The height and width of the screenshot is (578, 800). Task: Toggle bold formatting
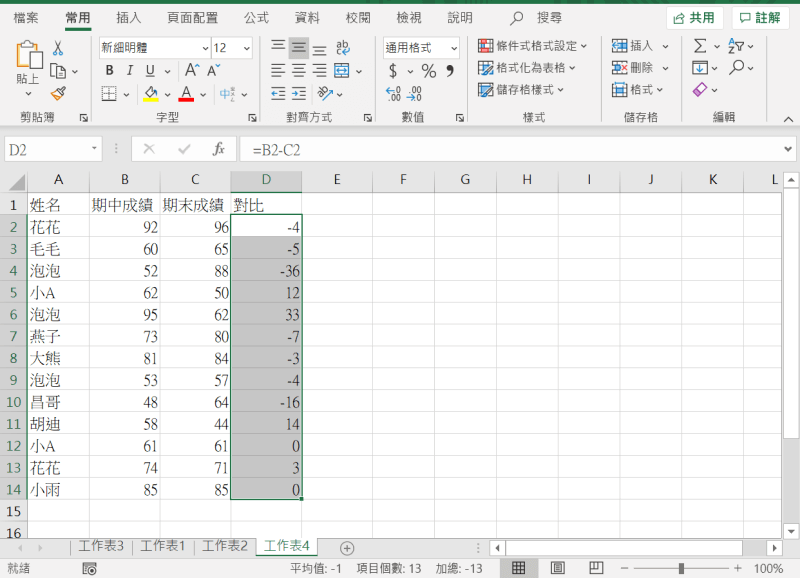coord(109,70)
